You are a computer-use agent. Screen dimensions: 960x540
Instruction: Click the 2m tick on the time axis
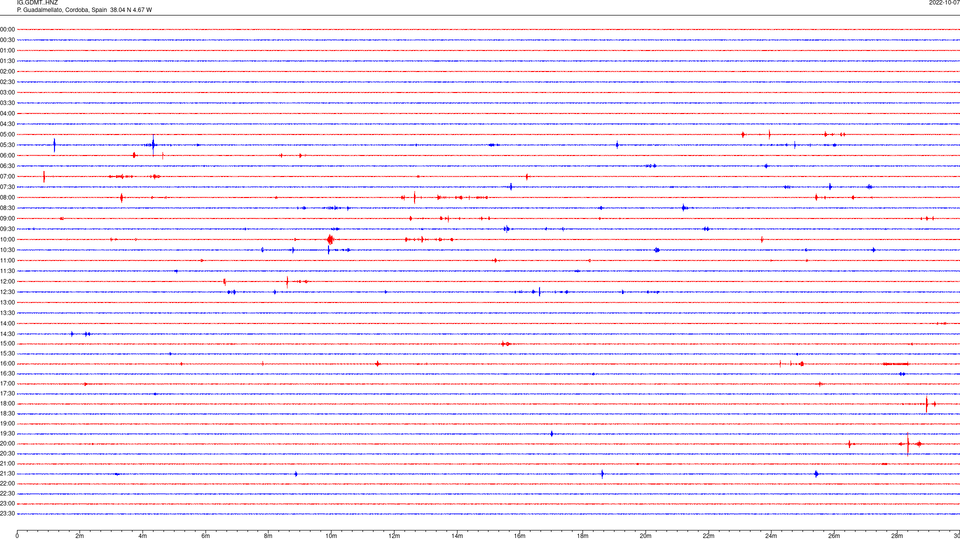[80, 536]
